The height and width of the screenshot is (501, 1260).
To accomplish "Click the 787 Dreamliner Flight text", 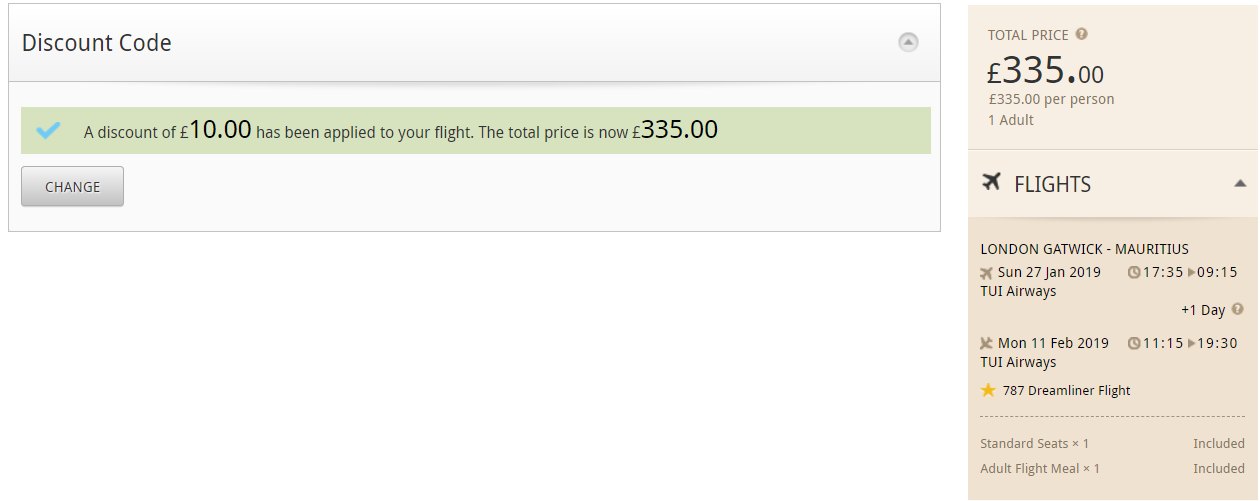I will coord(1066,391).
